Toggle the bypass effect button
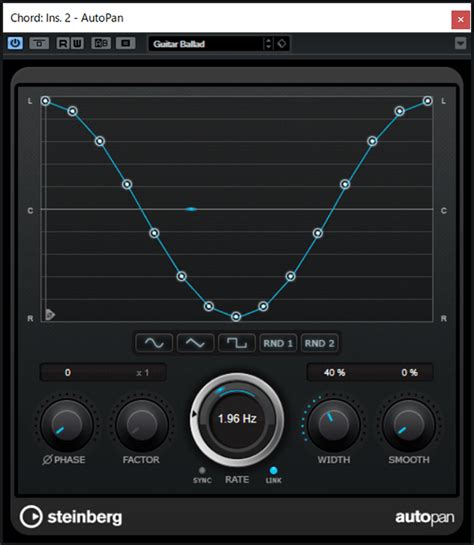The height and width of the screenshot is (545, 474). coord(39,43)
